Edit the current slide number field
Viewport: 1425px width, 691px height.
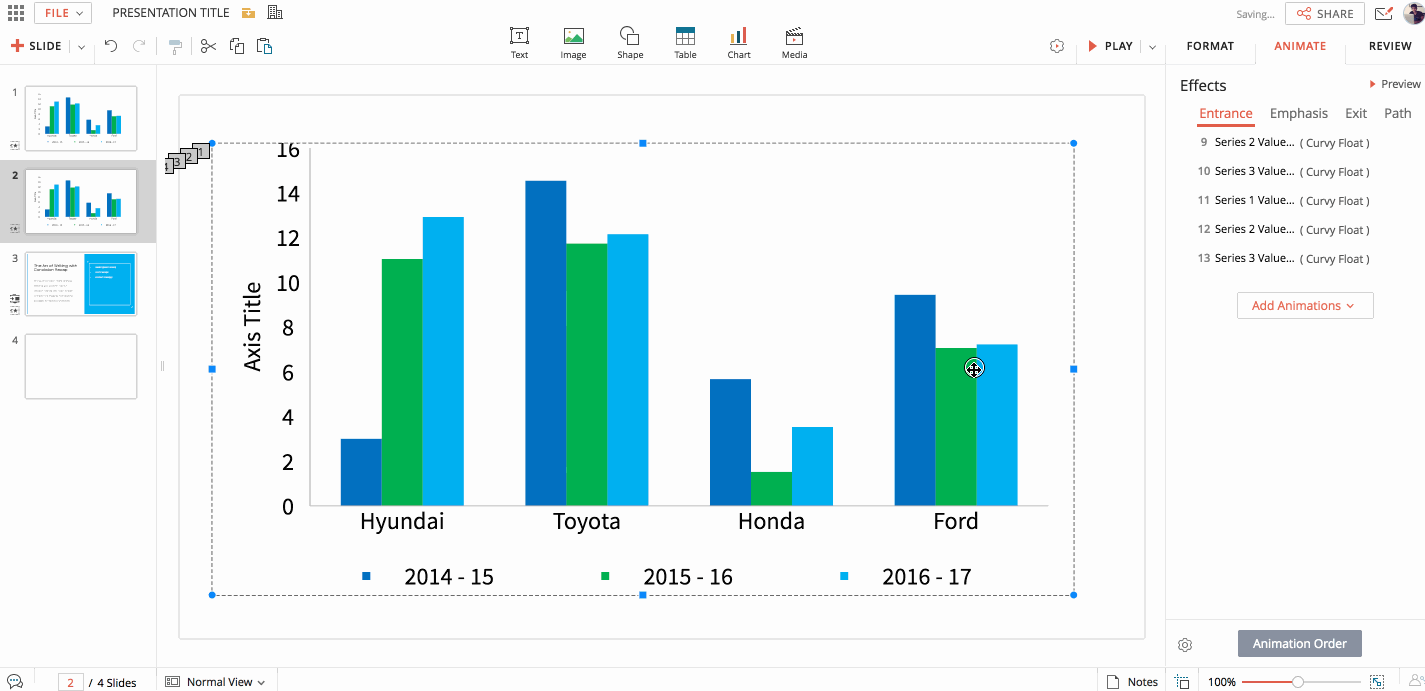pos(71,682)
